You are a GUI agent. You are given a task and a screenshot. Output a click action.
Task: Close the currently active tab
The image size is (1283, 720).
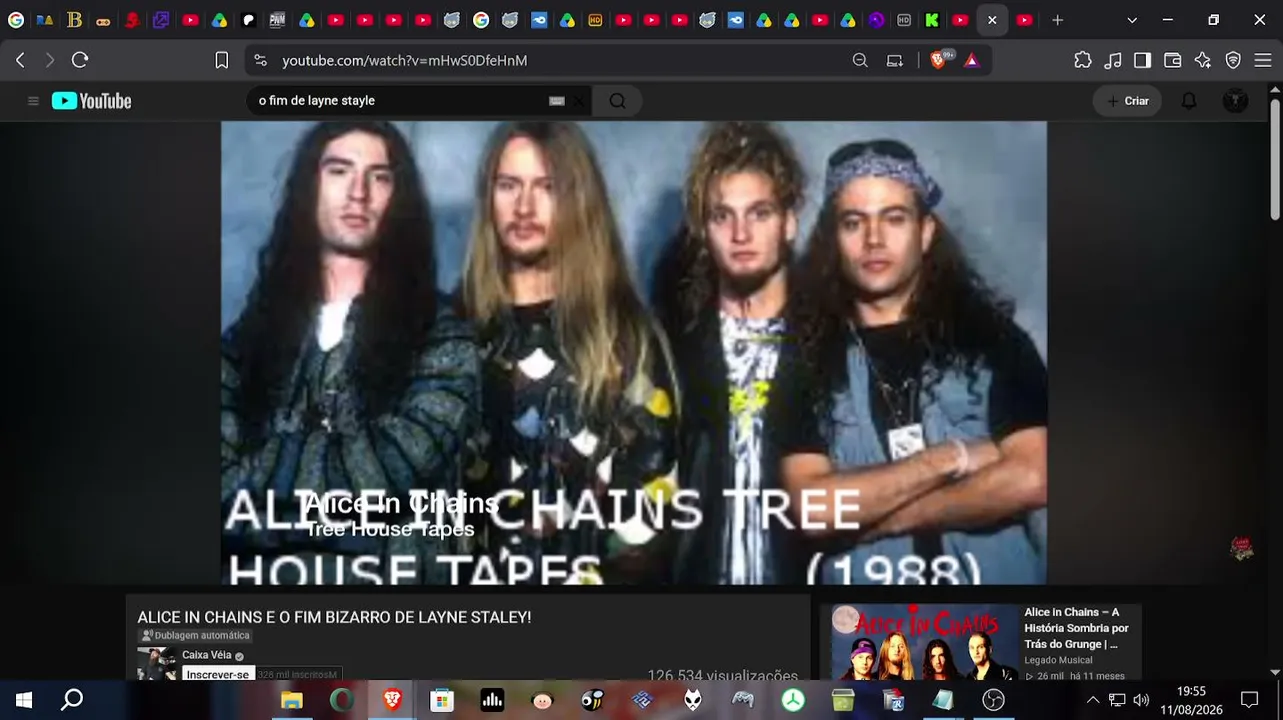pyautogui.click(x=992, y=20)
